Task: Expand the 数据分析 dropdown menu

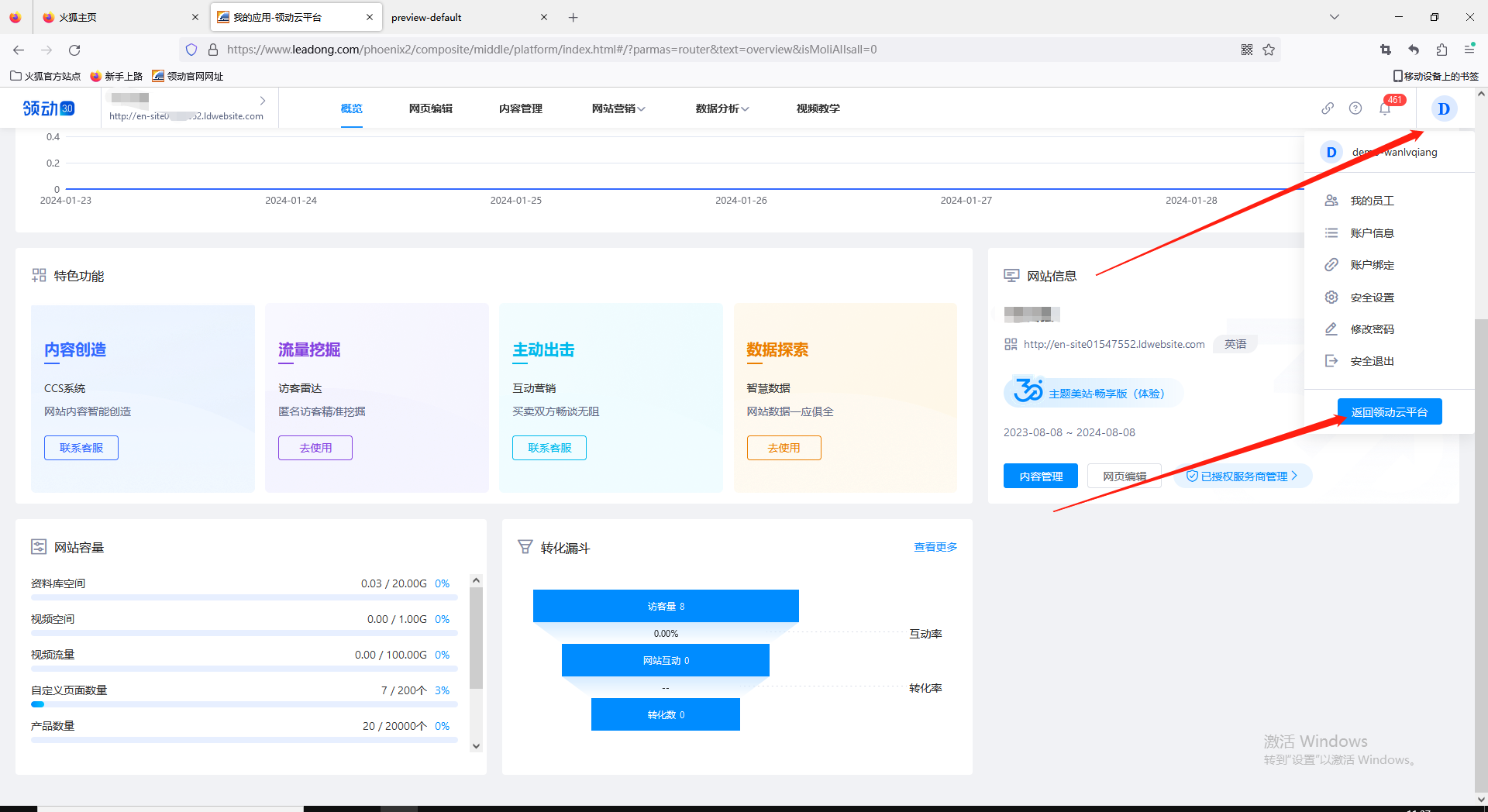Action: 722,108
